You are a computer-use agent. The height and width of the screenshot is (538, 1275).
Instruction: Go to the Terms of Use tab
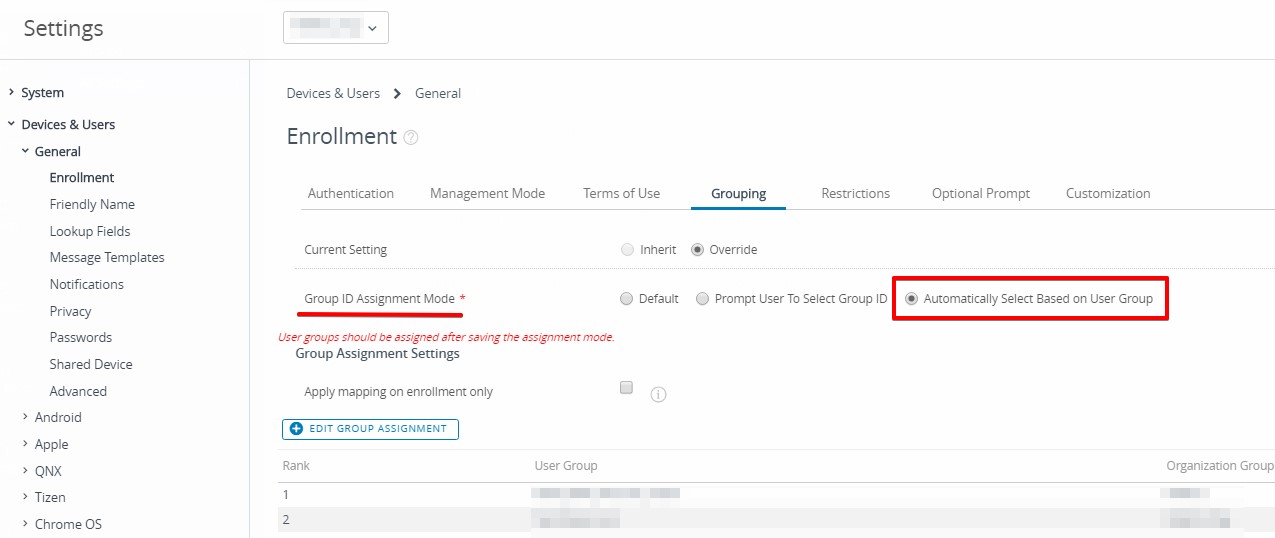(621, 194)
